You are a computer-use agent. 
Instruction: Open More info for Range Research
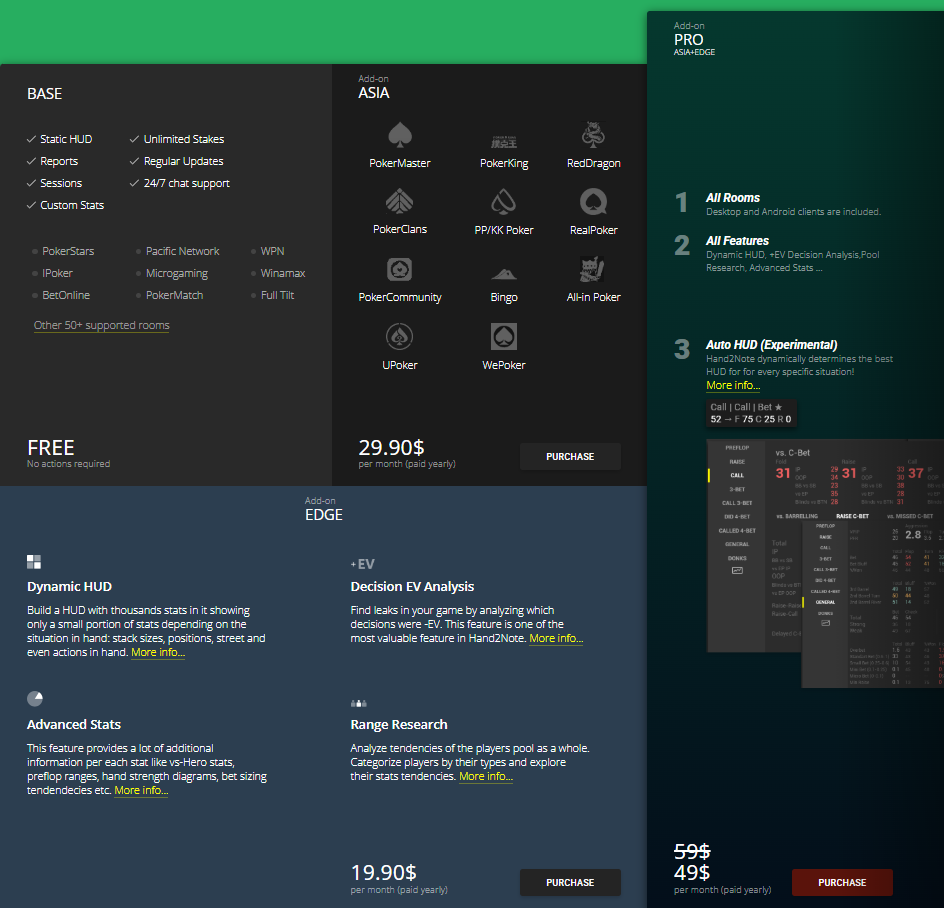(486, 776)
